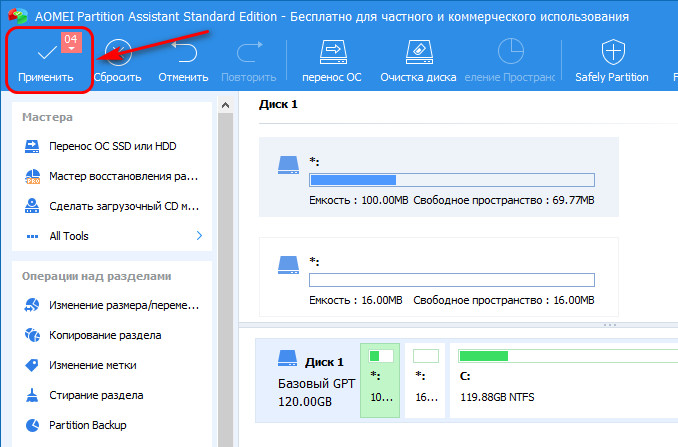The height and width of the screenshot is (447, 678).
Task: Select Диск 1 Базовый GPT disk block
Action: (x=307, y=380)
